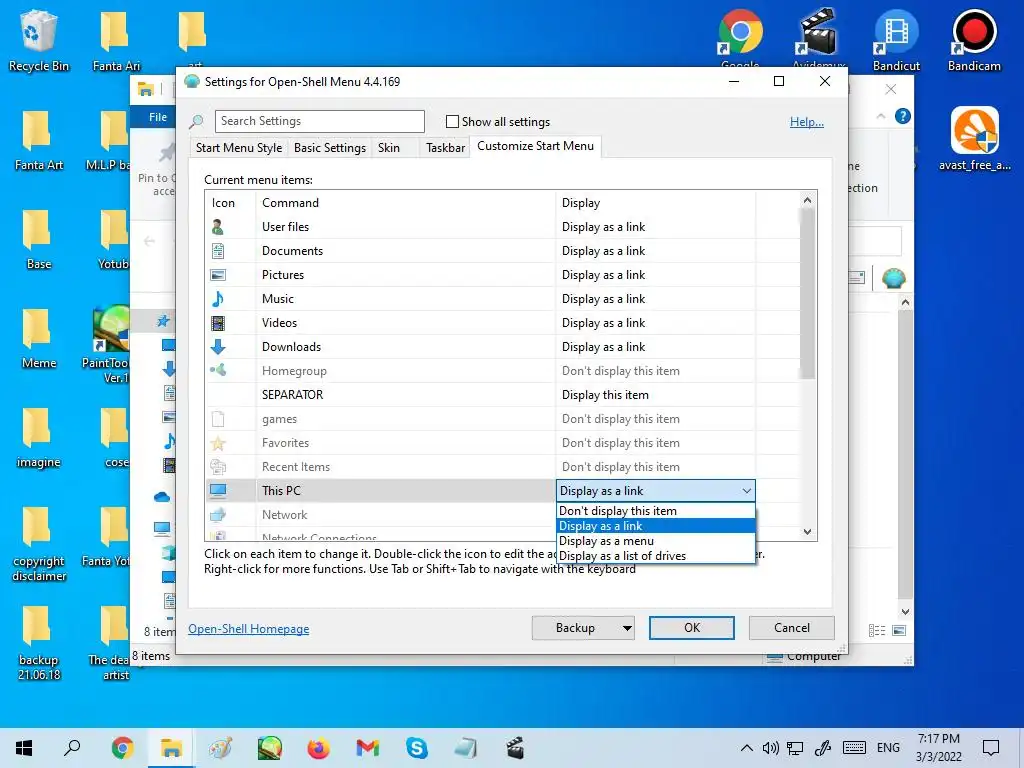Viewport: 1024px width, 768px height.
Task: Click the Homegroup row icon
Action: click(217, 370)
